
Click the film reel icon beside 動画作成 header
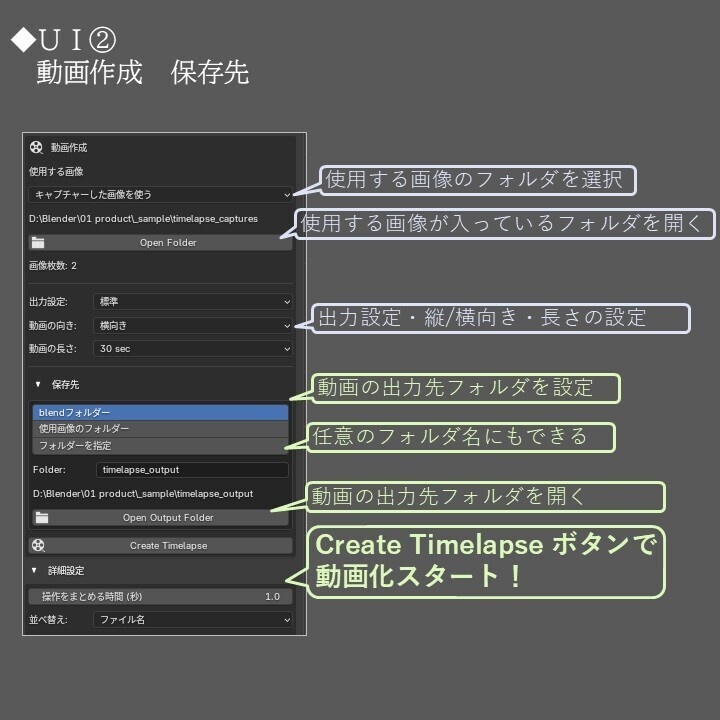point(36,147)
